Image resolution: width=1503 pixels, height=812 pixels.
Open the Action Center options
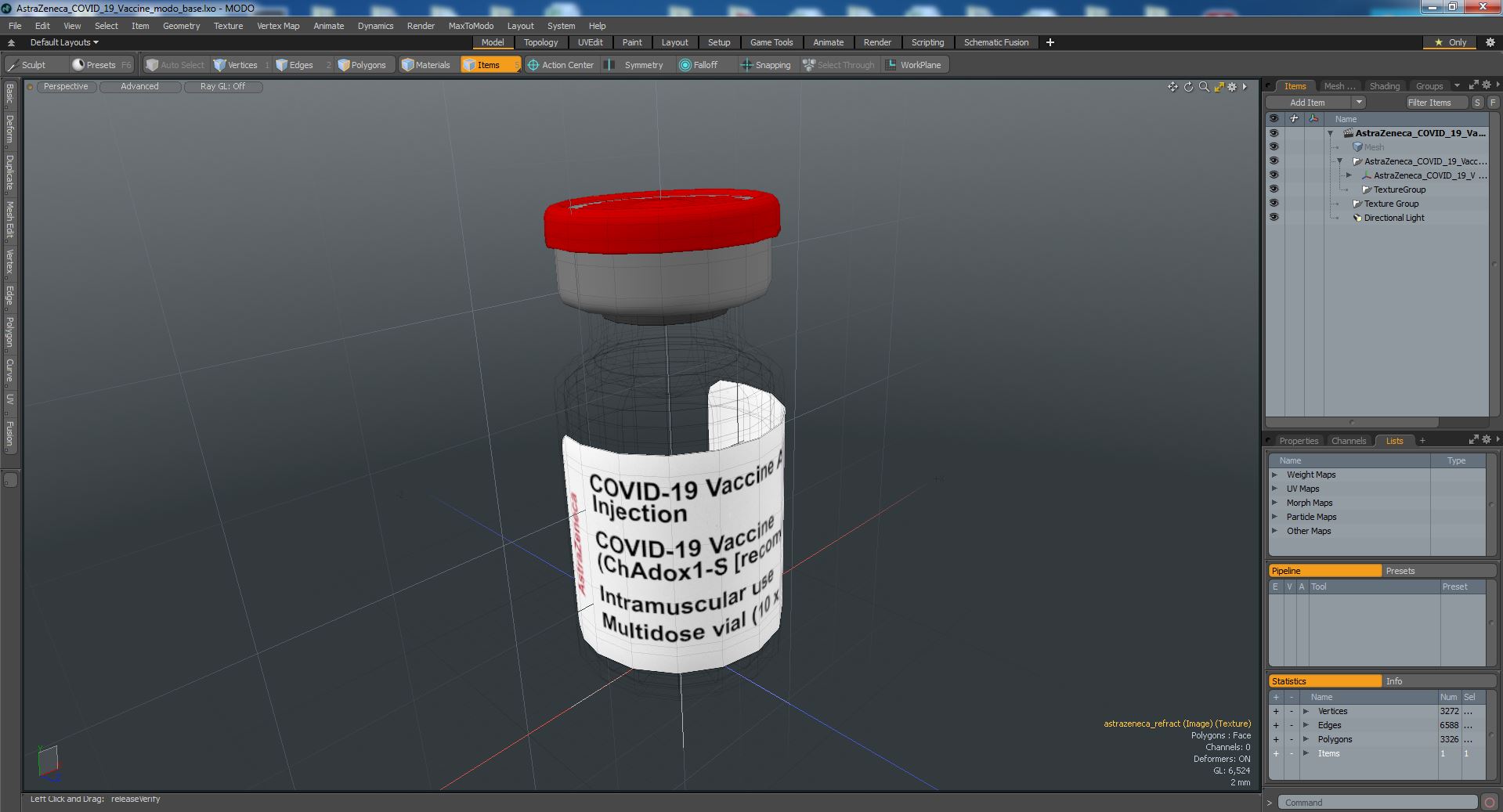[561, 65]
